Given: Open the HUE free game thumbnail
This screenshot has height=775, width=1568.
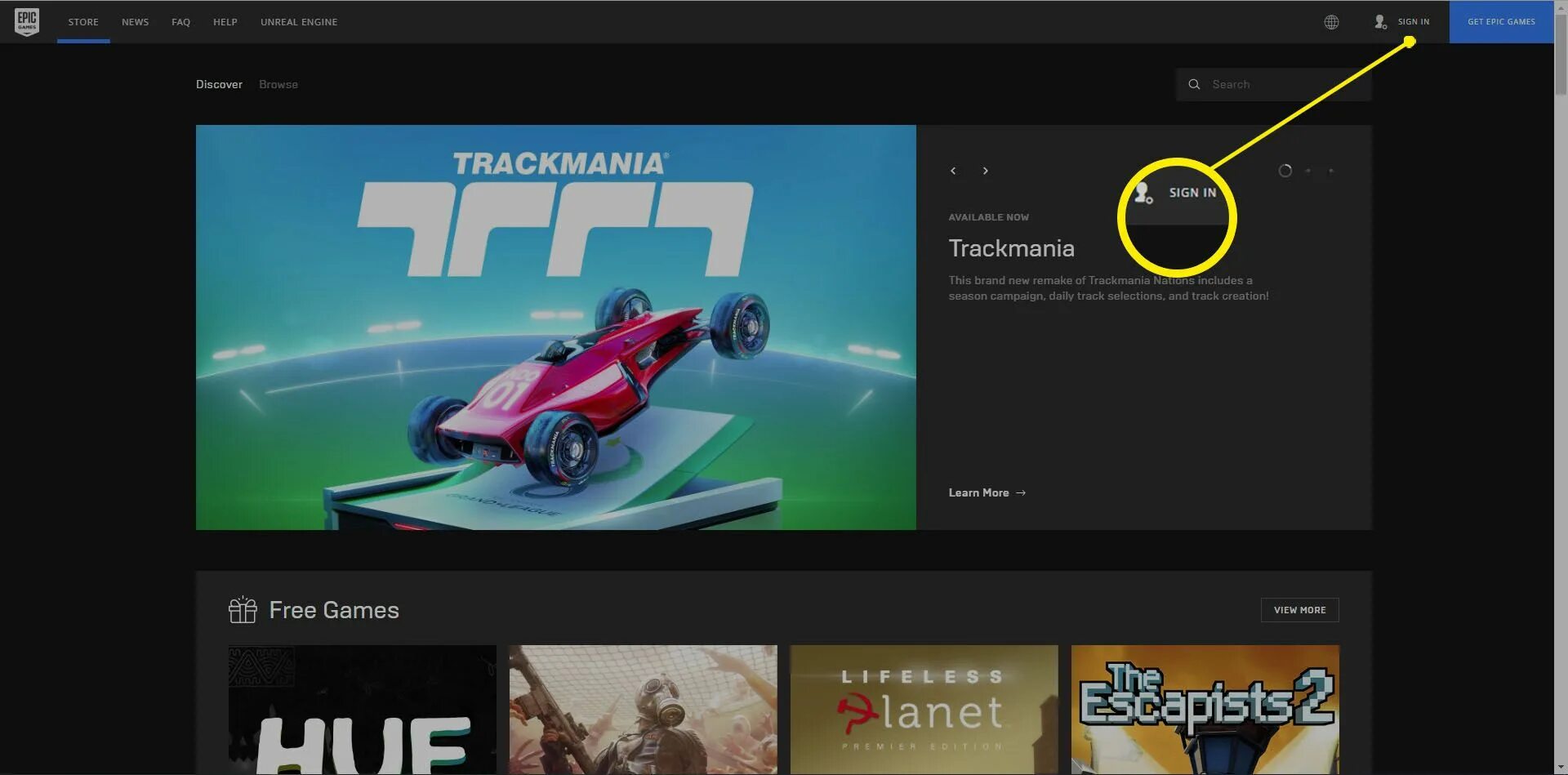Looking at the screenshot, I should [363, 710].
